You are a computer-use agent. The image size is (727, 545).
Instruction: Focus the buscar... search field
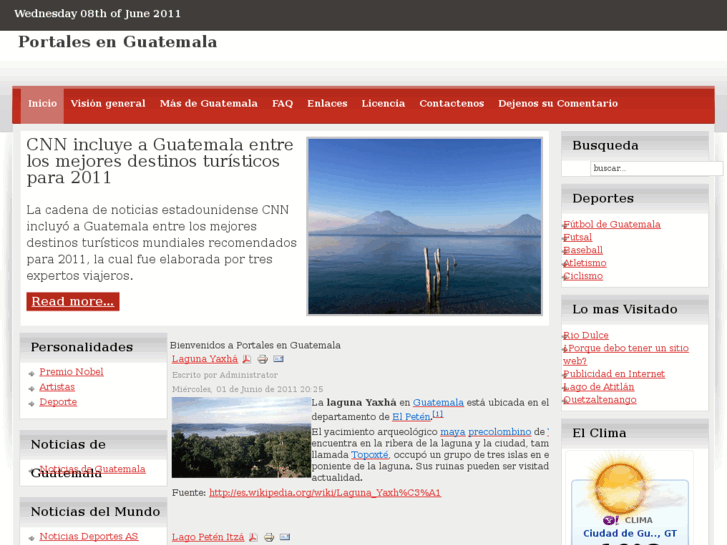(x=656, y=168)
